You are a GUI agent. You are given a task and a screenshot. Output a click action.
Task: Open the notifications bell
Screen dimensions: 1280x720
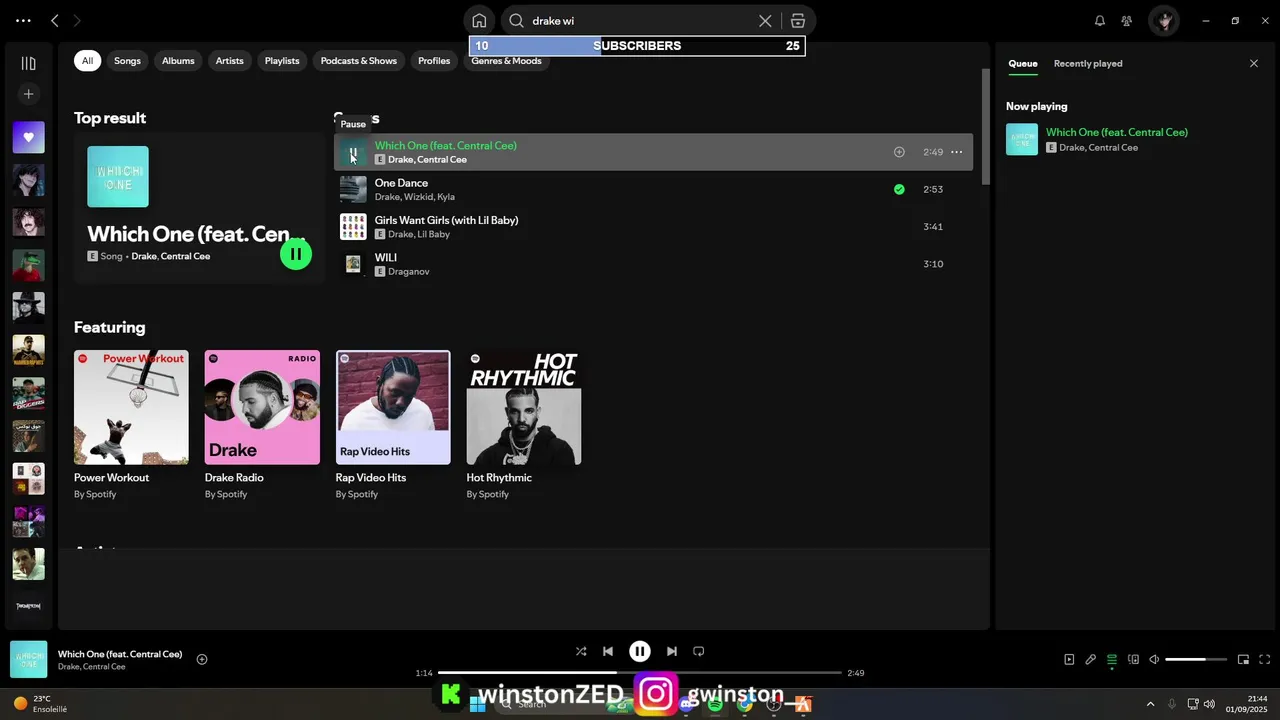tap(1100, 20)
